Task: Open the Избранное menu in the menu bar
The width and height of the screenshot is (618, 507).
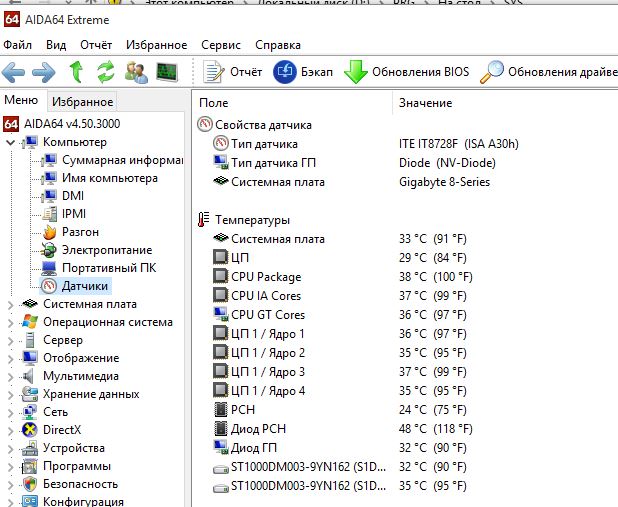Action: (156, 45)
